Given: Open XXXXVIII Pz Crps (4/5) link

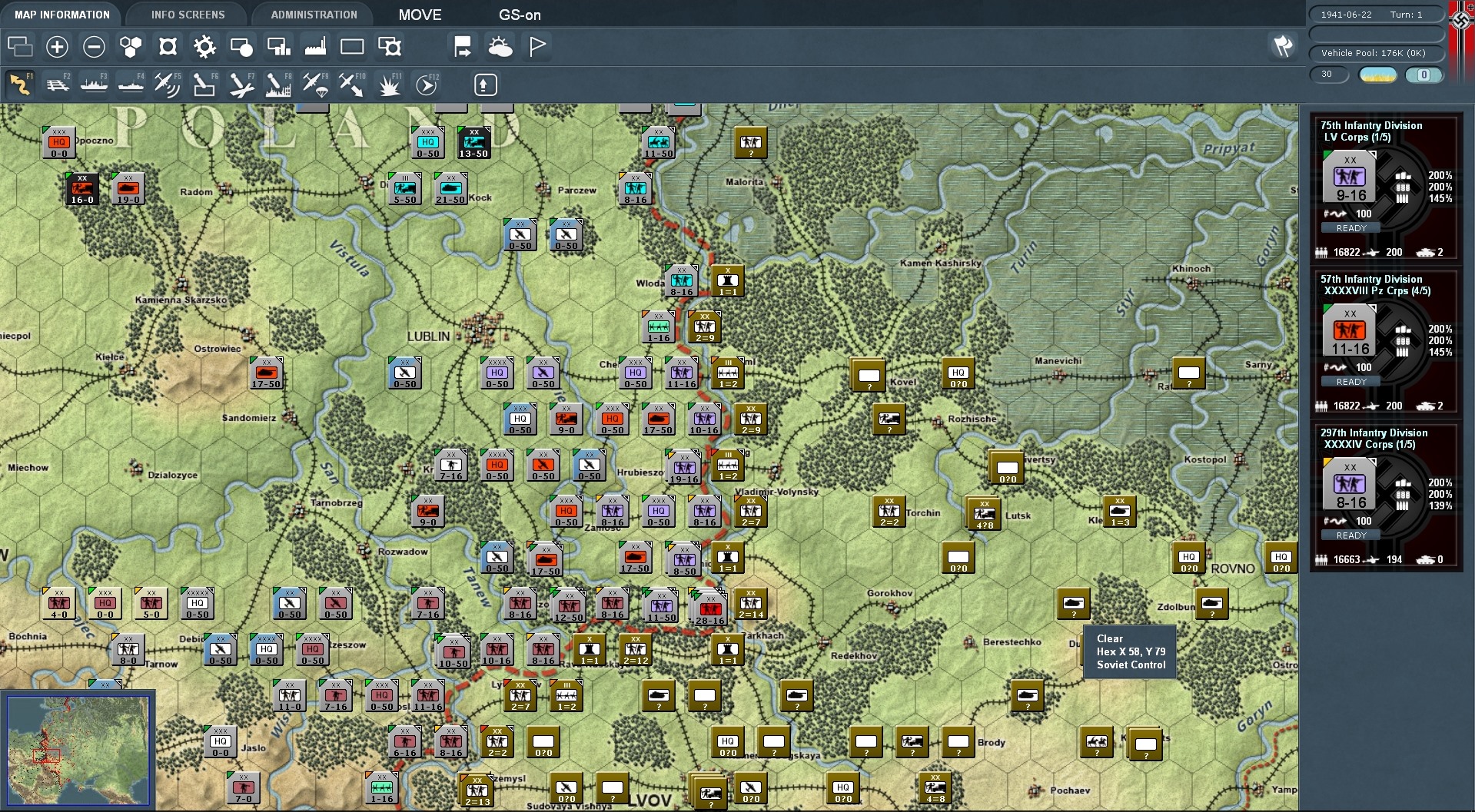Looking at the screenshot, I should point(1377,291).
